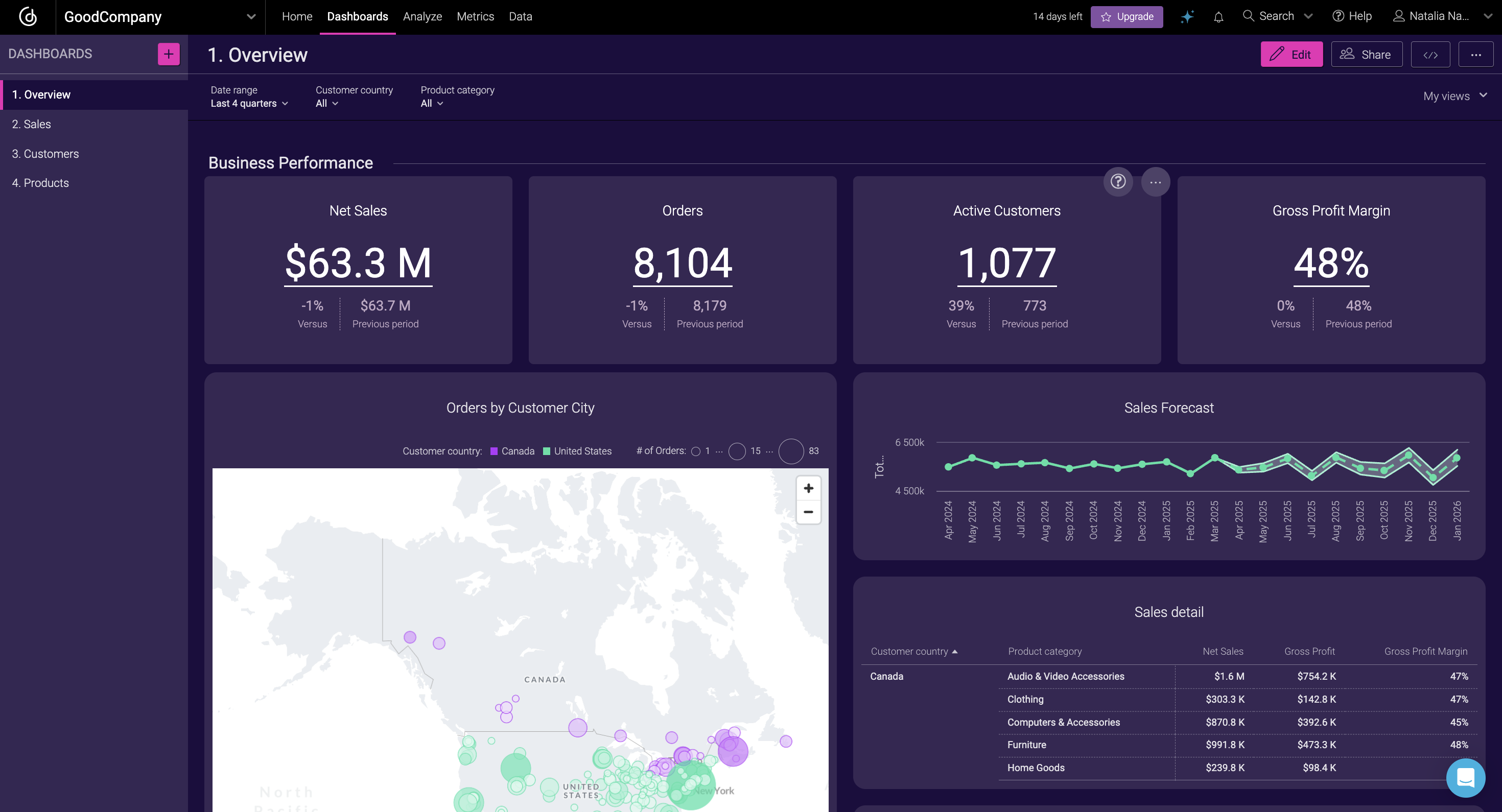Viewport: 1502px width, 812px height.
Task: Click the Edit button
Action: pos(1291,54)
